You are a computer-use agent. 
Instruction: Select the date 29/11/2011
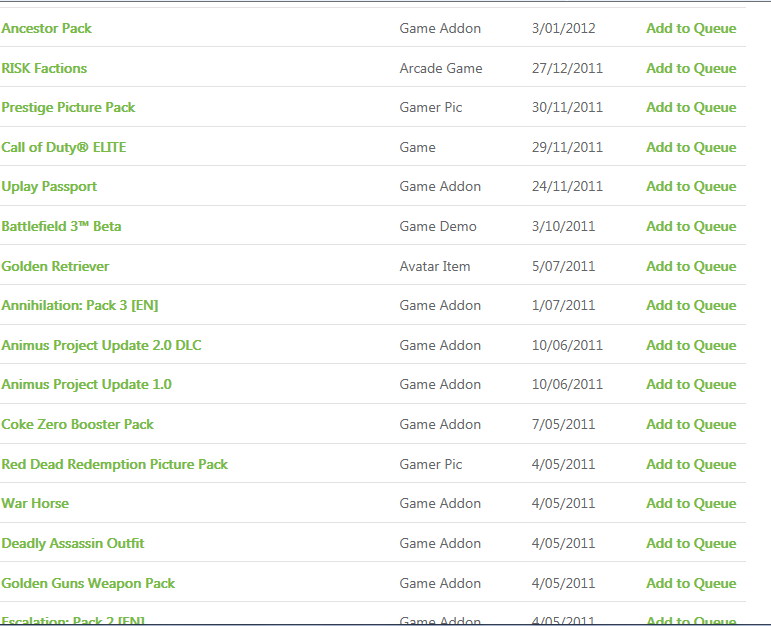[567, 148]
